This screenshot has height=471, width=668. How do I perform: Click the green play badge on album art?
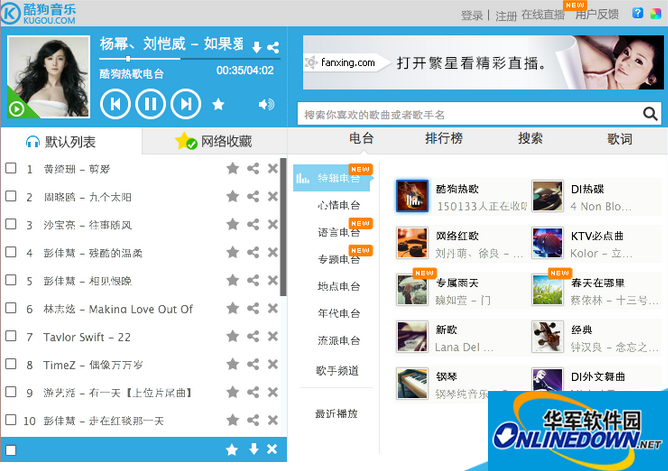tap(16, 109)
